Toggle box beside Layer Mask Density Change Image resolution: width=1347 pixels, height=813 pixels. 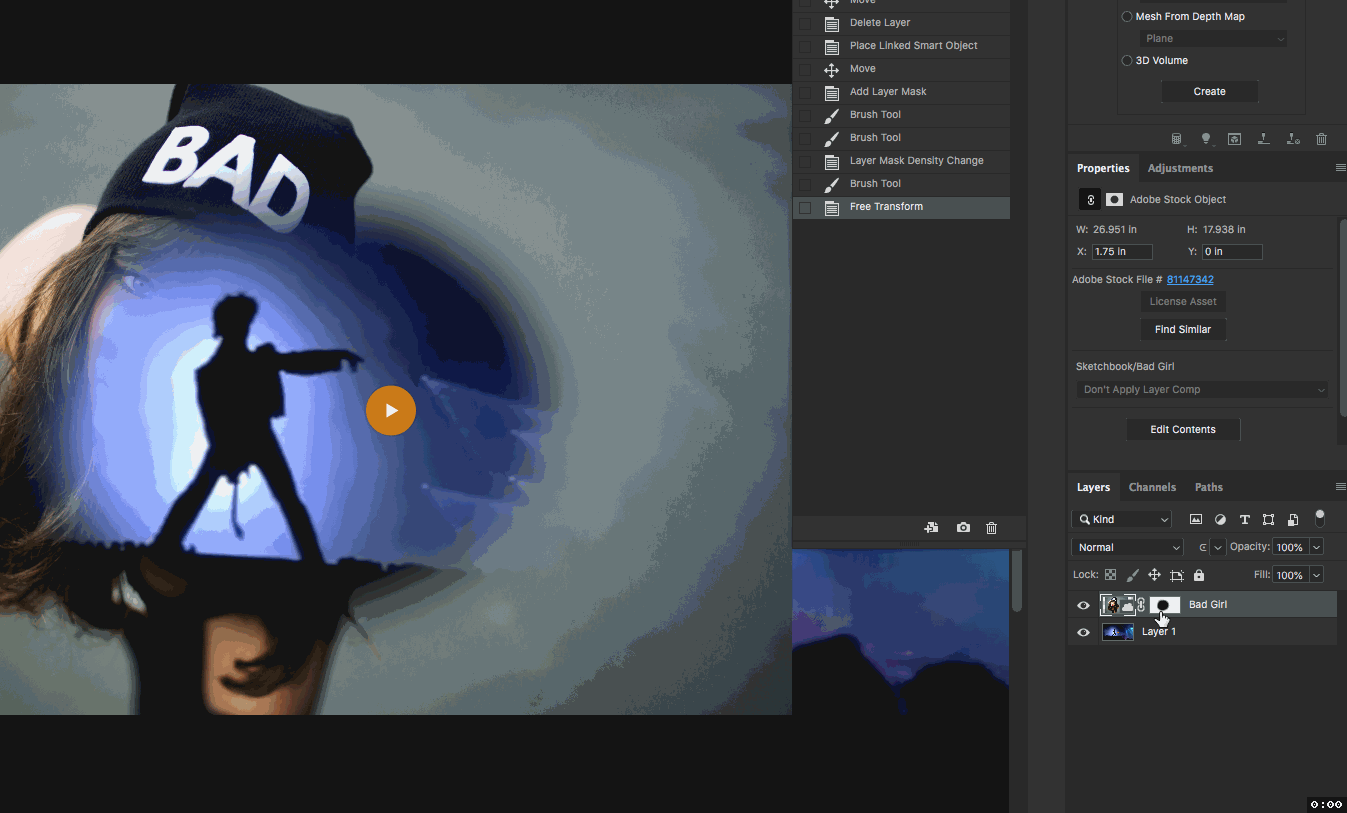pos(805,161)
